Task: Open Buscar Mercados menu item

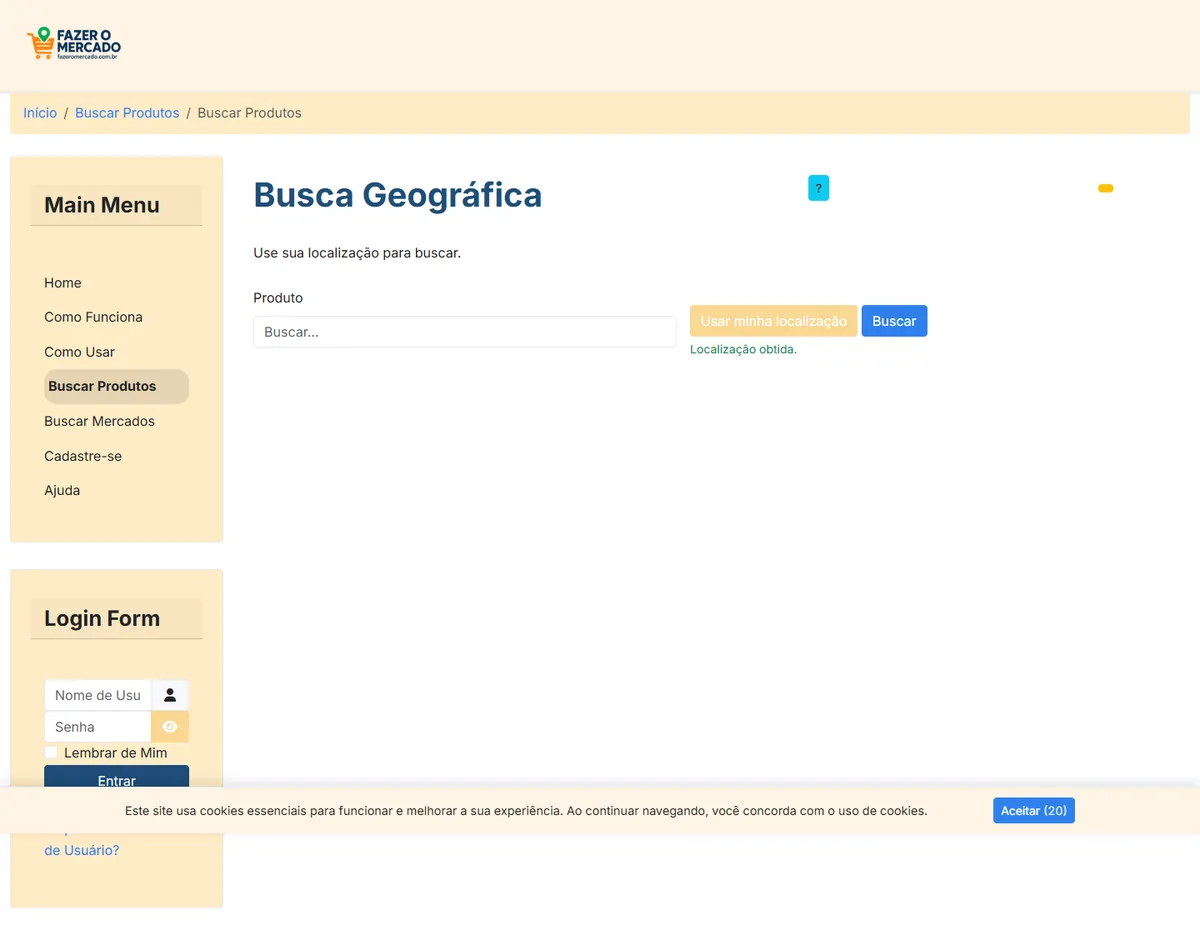Action: click(99, 421)
